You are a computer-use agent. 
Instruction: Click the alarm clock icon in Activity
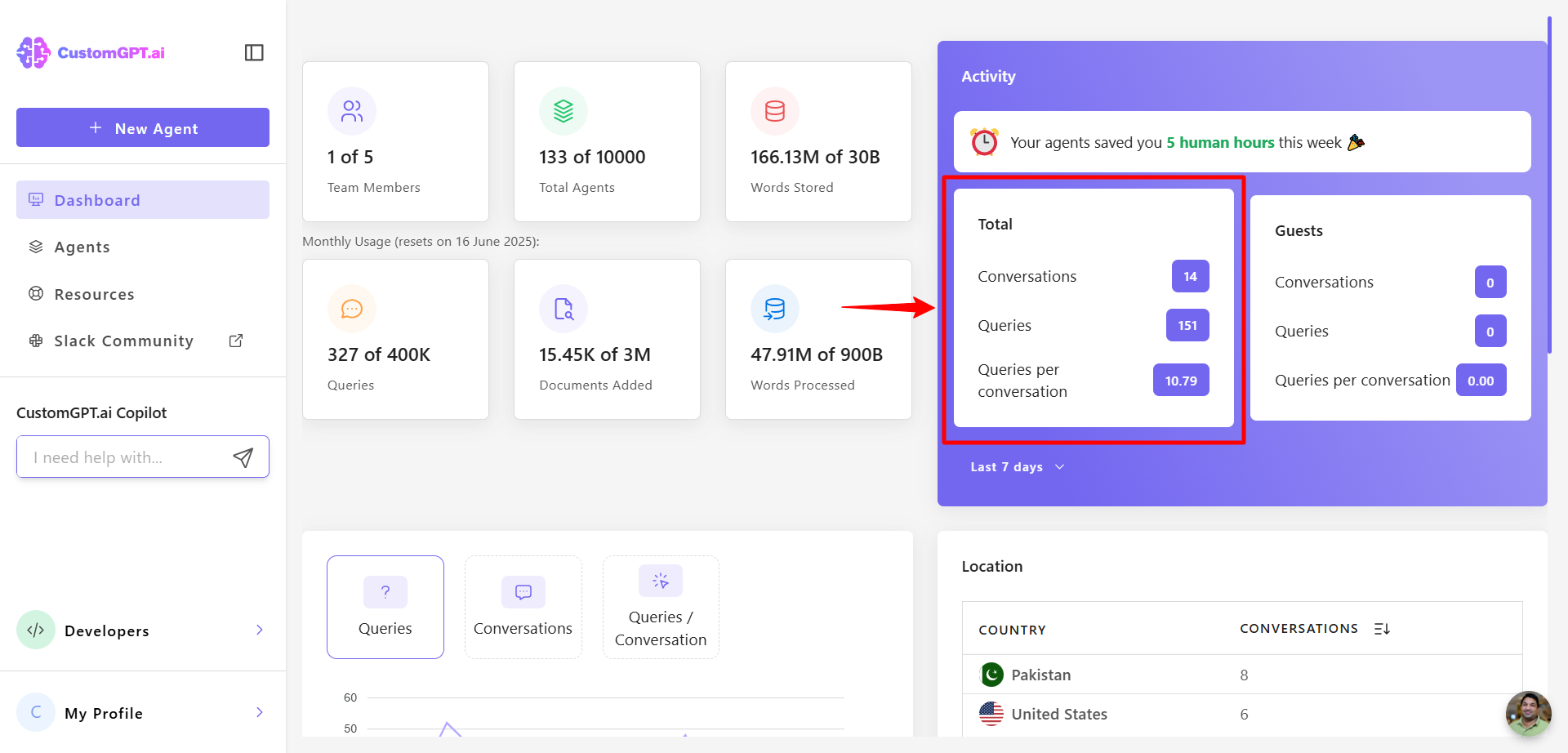click(x=984, y=142)
